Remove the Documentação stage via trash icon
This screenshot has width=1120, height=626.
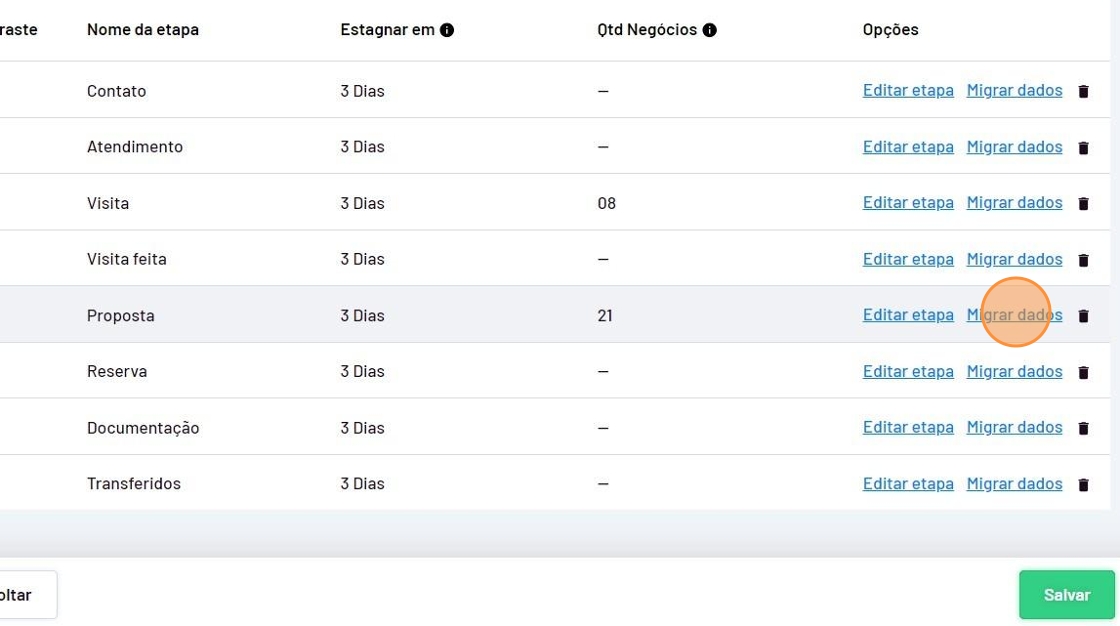click(x=1083, y=428)
